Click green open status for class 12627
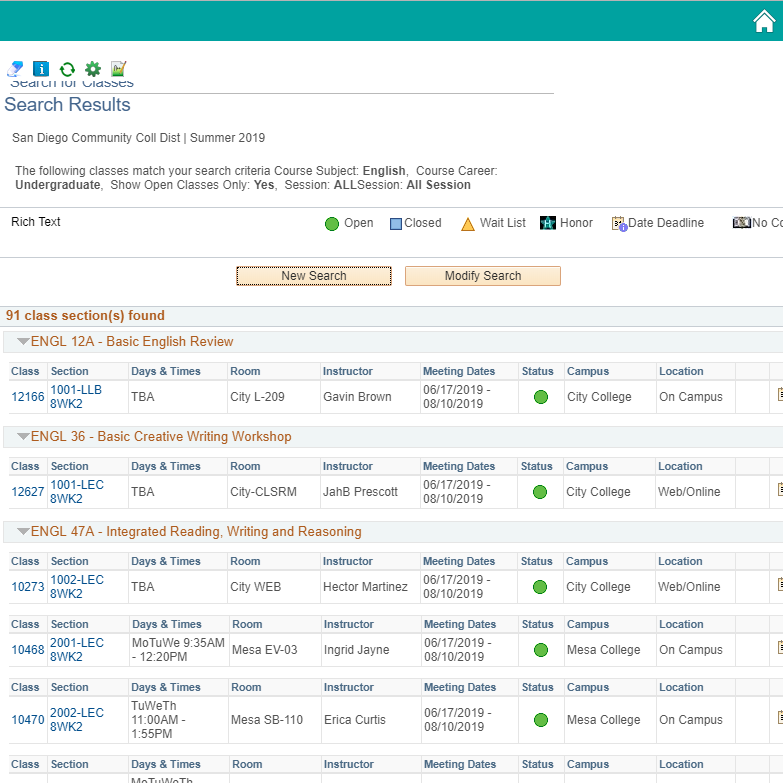The image size is (783, 783). click(540, 492)
